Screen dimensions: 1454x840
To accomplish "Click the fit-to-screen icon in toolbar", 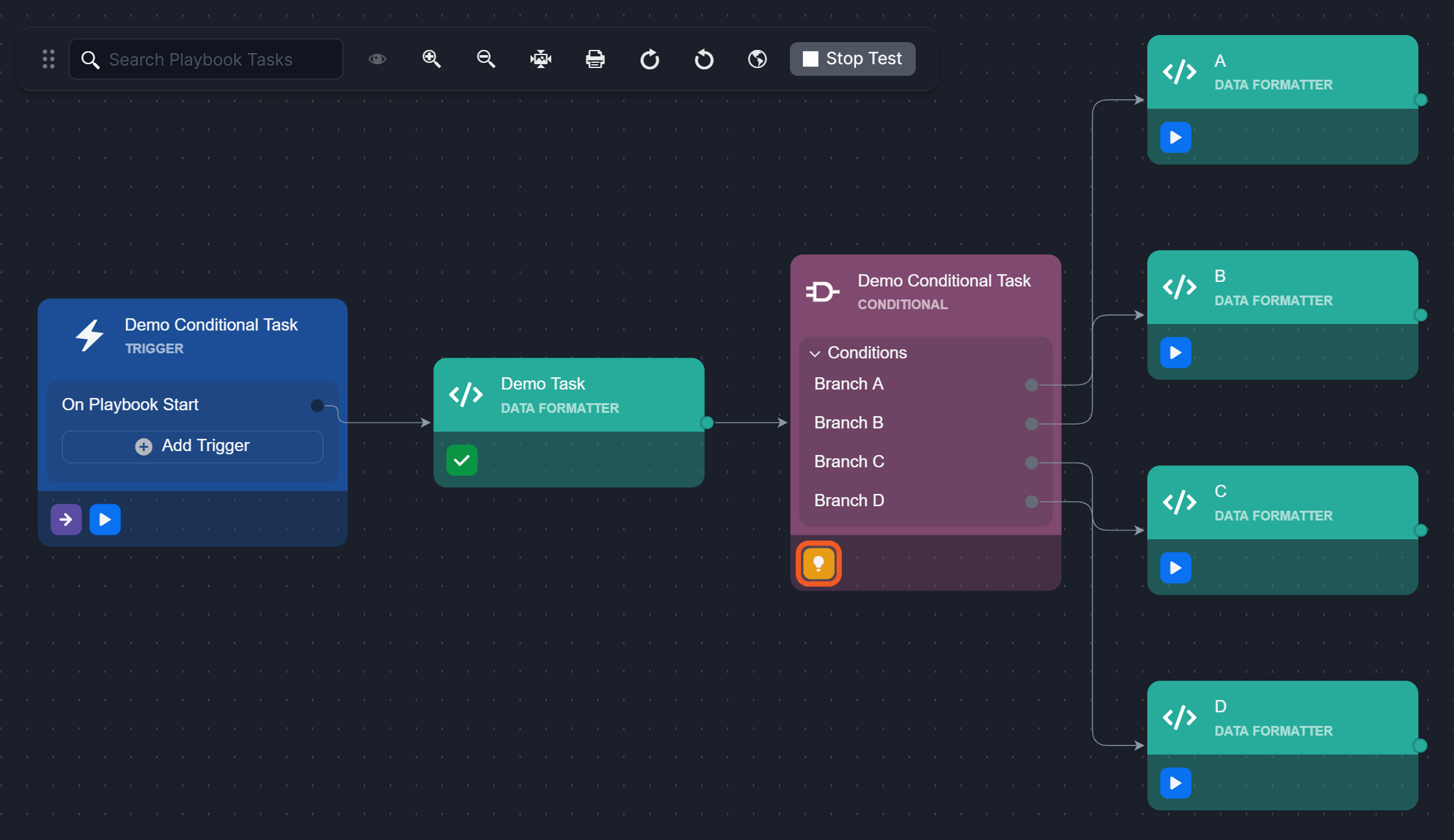I will [540, 59].
